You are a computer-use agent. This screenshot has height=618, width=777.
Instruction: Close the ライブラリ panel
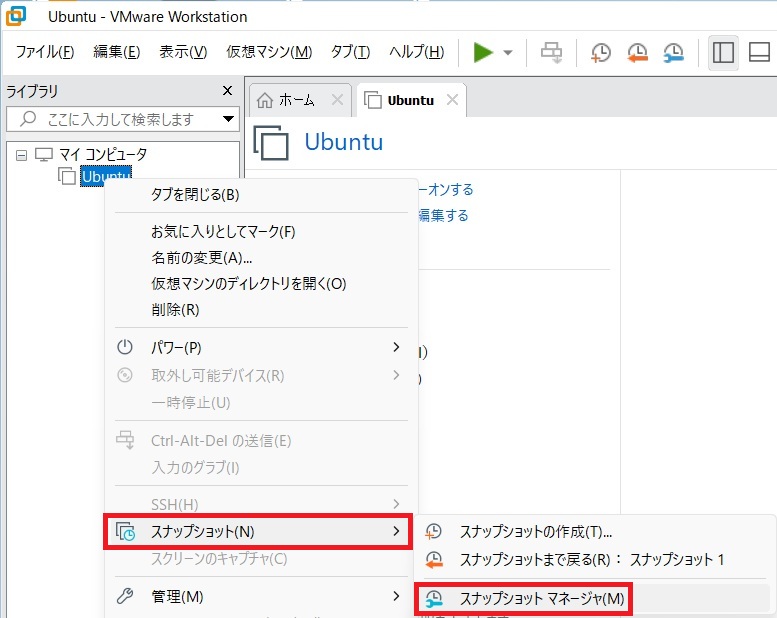point(227,91)
